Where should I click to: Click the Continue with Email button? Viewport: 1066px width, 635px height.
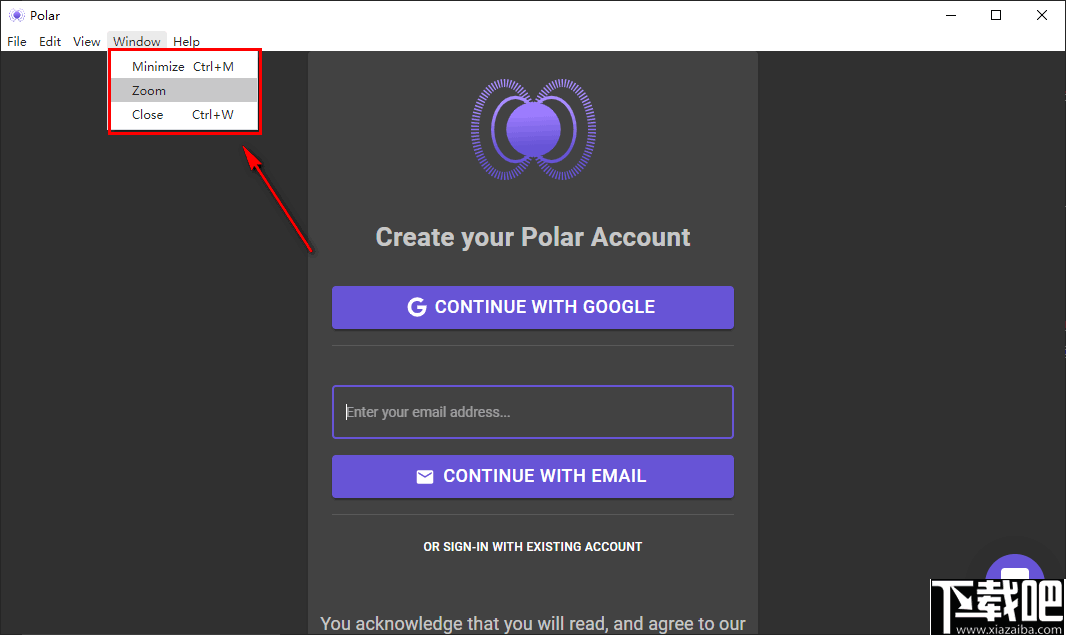[x=532, y=476]
